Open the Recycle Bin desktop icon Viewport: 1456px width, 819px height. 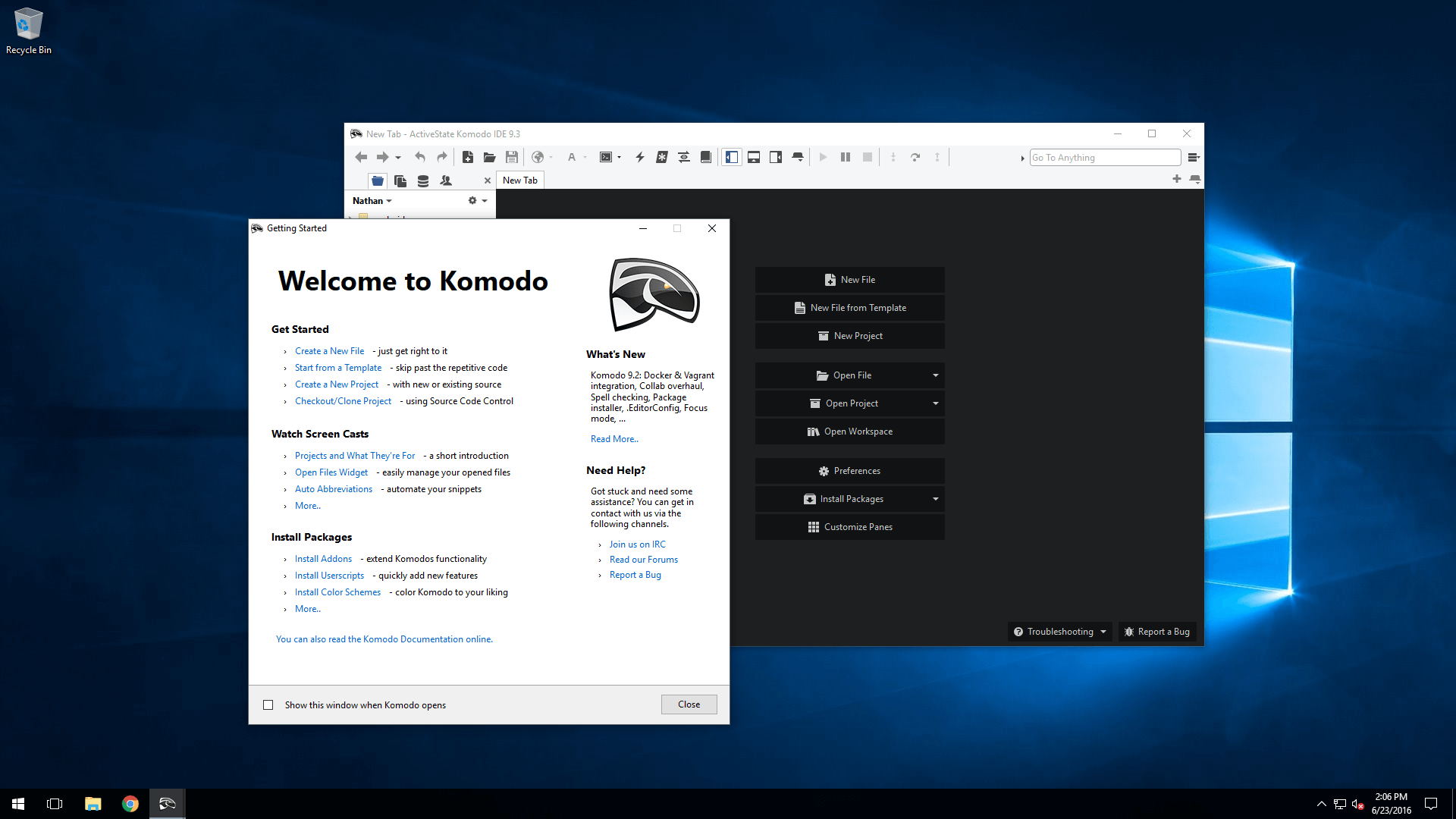[x=29, y=31]
